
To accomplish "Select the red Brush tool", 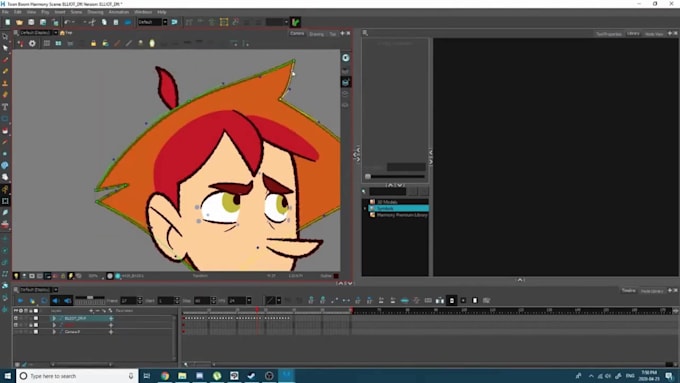I will click(5, 60).
